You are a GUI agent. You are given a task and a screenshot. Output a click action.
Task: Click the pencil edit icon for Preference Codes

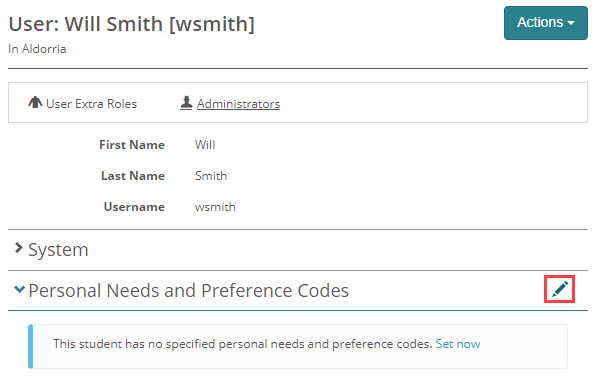(x=559, y=289)
